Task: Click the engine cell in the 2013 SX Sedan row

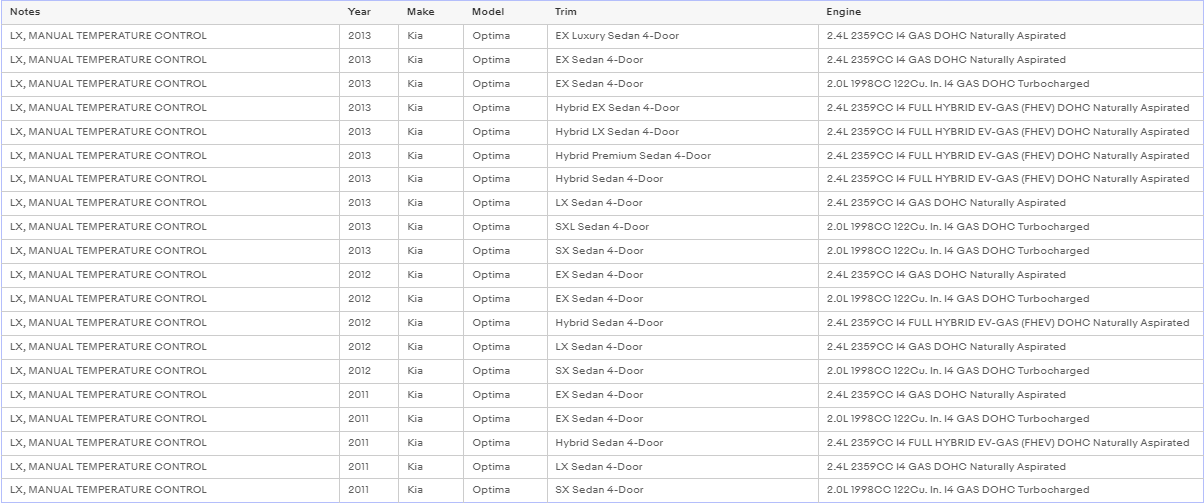Action: point(1010,251)
